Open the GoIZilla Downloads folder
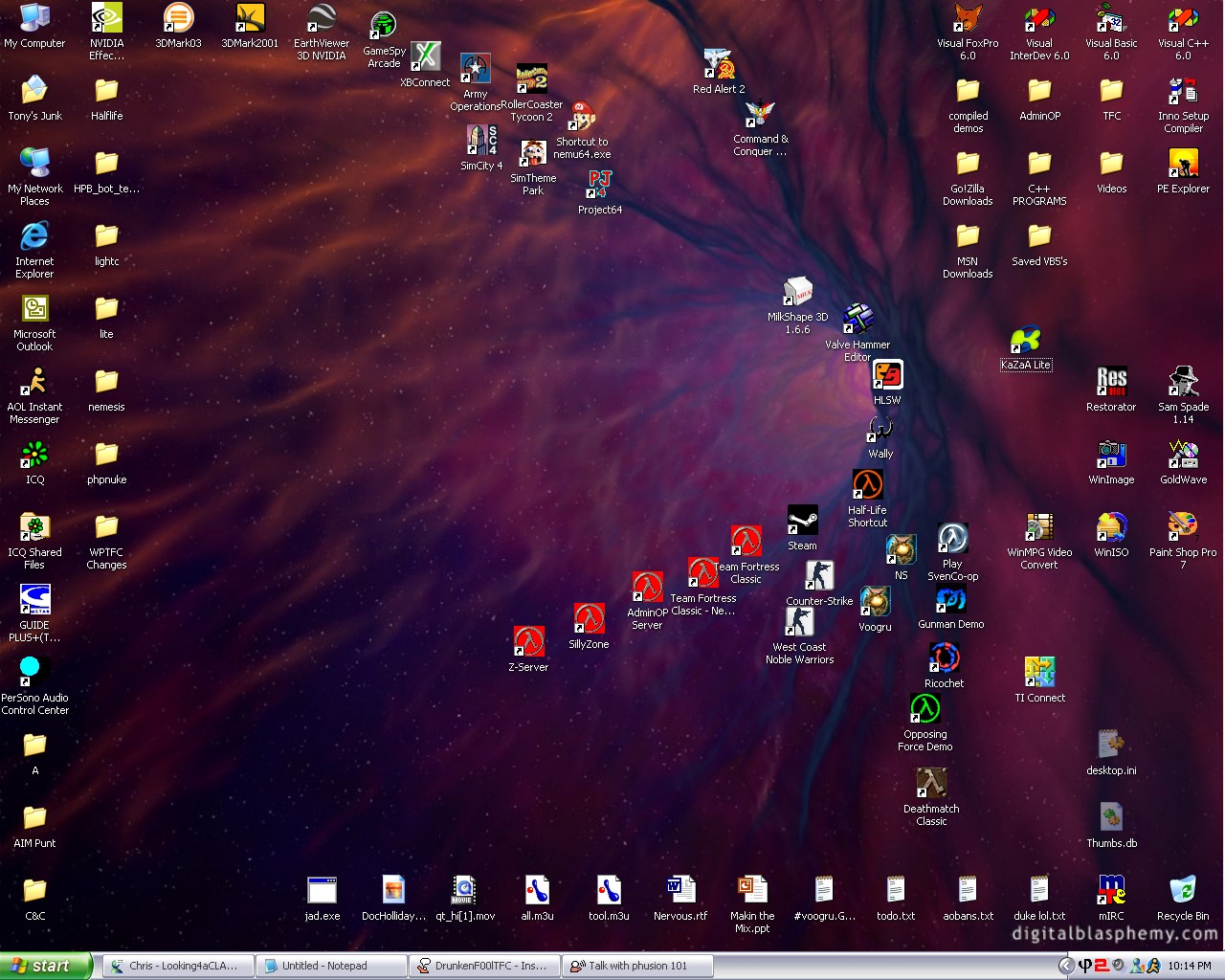 click(968, 177)
